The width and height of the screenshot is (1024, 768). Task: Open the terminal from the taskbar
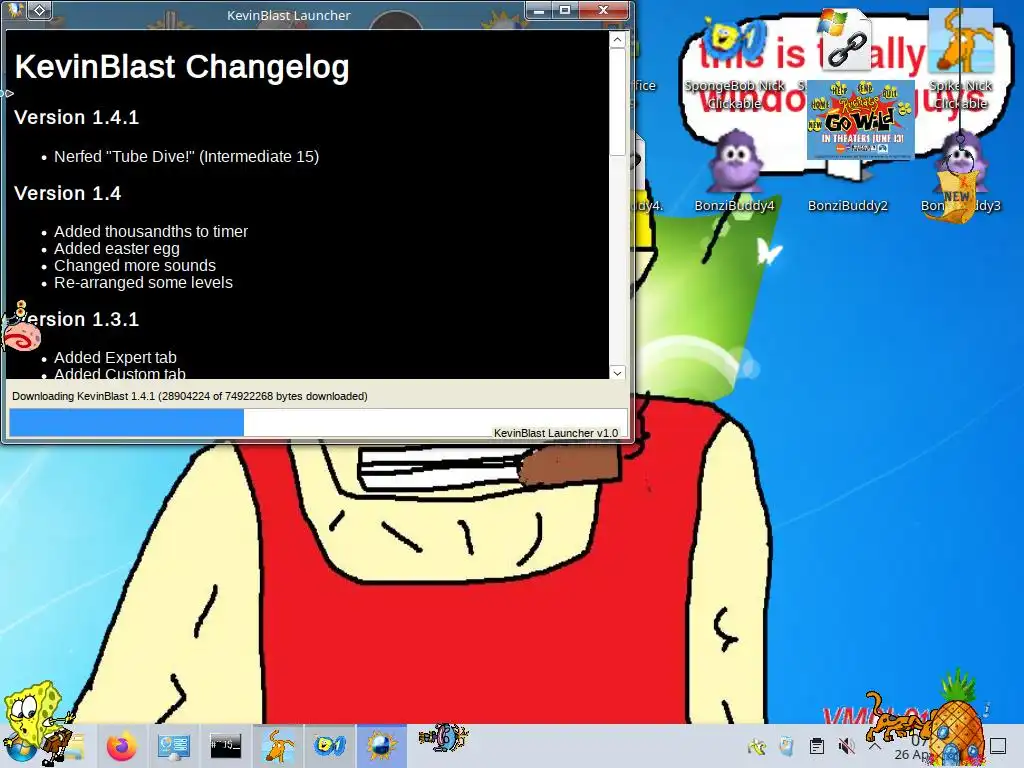pyautogui.click(x=225, y=746)
